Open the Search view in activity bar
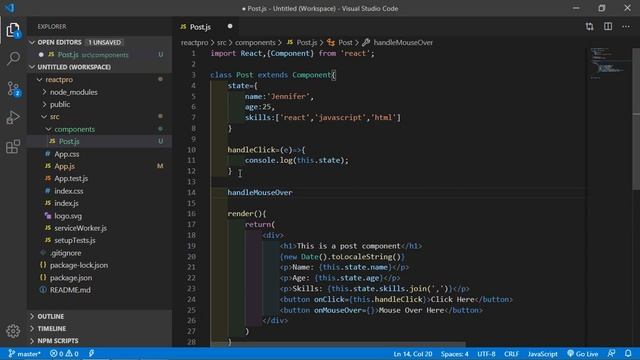The image size is (640, 360). 13,58
